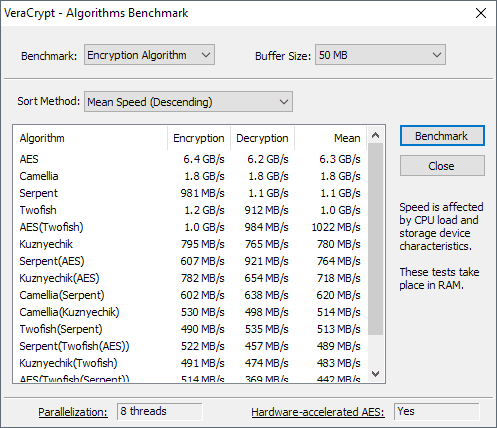Click the Benchmark: label
The height and width of the screenshot is (428, 497).
click(x=49, y=56)
